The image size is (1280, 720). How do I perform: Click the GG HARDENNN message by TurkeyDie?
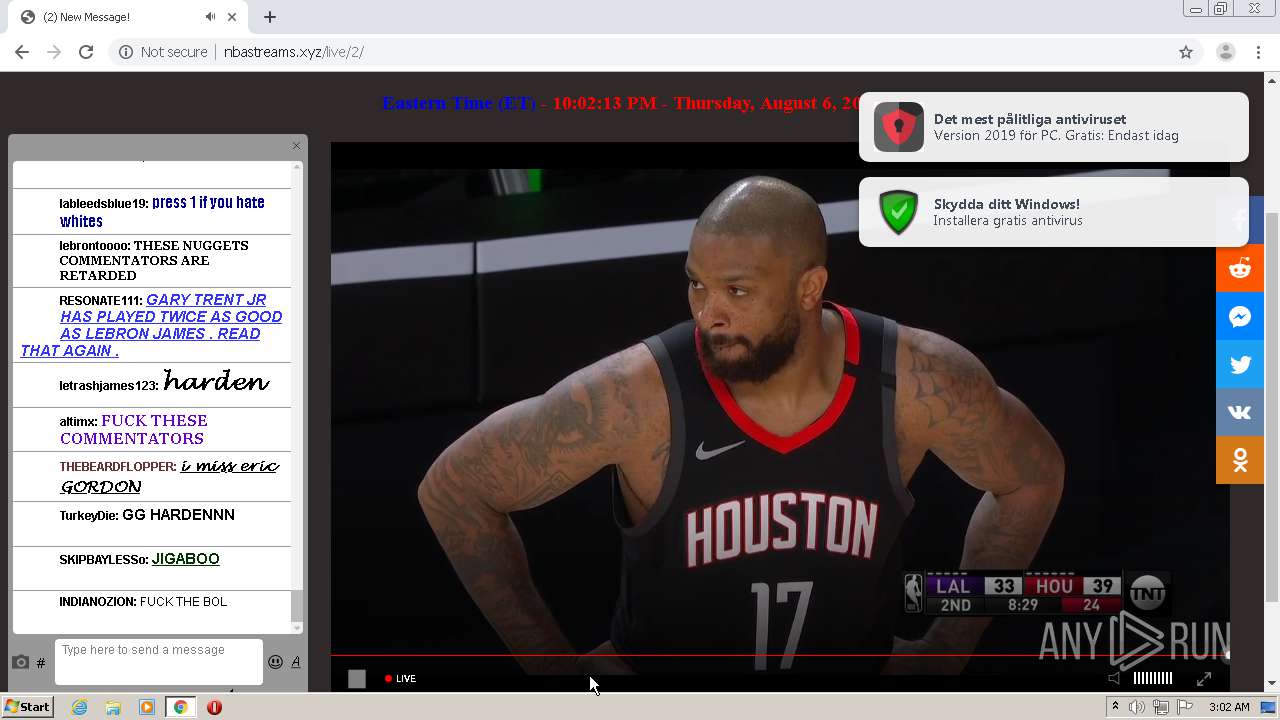coord(178,515)
